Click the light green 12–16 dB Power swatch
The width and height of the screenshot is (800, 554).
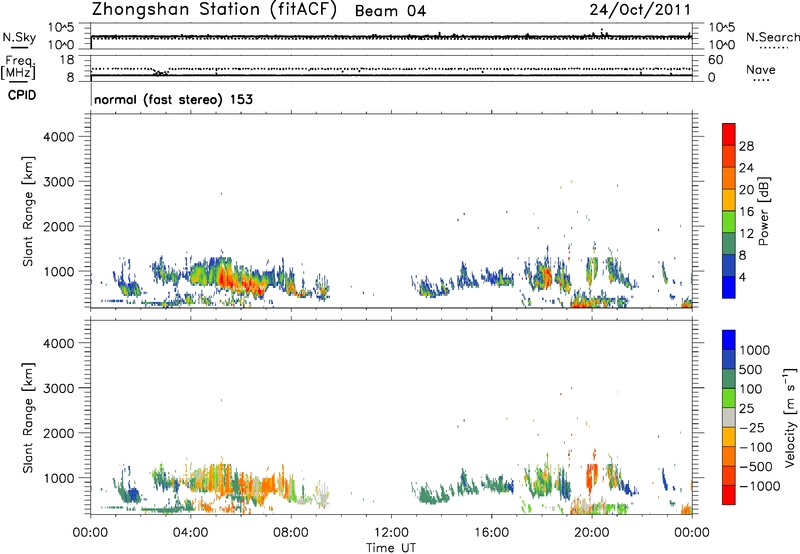(x=729, y=222)
